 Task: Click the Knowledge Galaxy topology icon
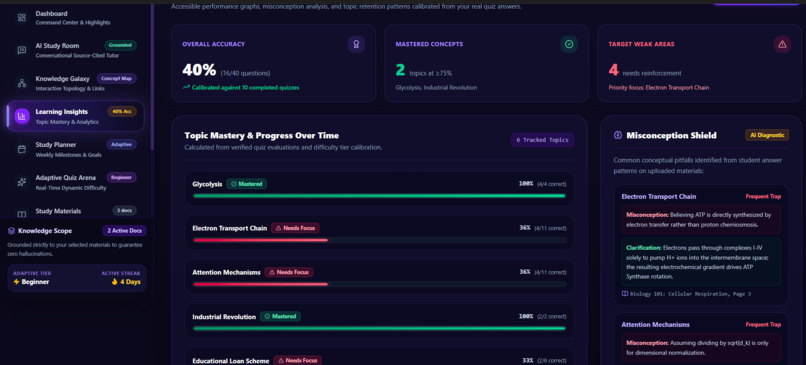coord(22,83)
